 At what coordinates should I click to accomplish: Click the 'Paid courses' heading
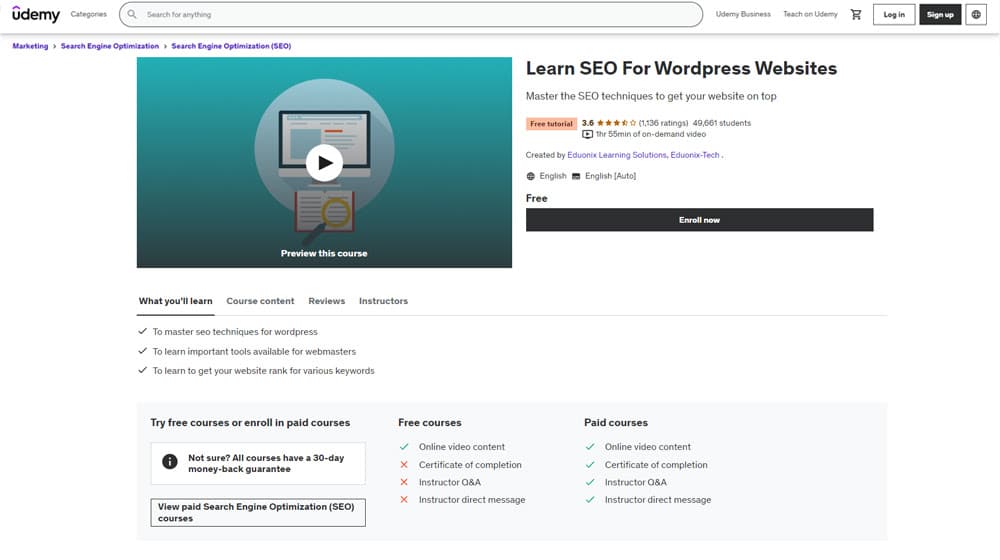(615, 422)
